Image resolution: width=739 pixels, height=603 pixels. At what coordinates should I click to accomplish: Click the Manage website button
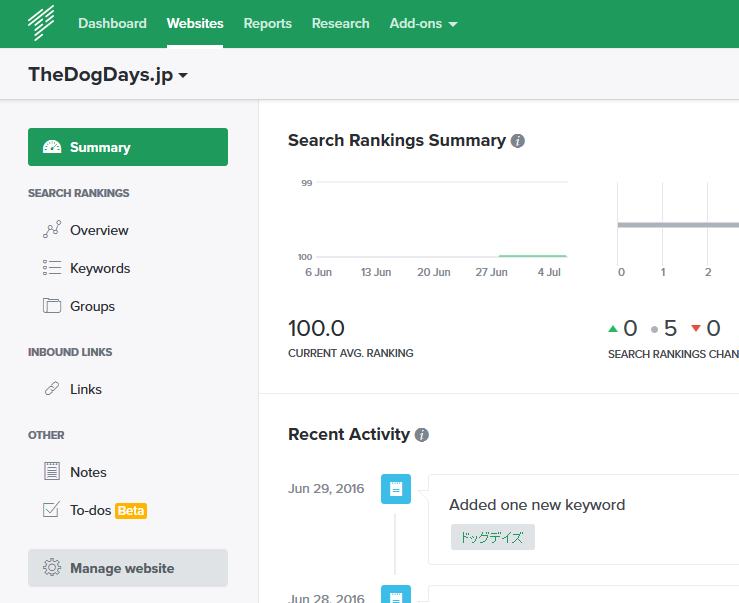point(128,568)
